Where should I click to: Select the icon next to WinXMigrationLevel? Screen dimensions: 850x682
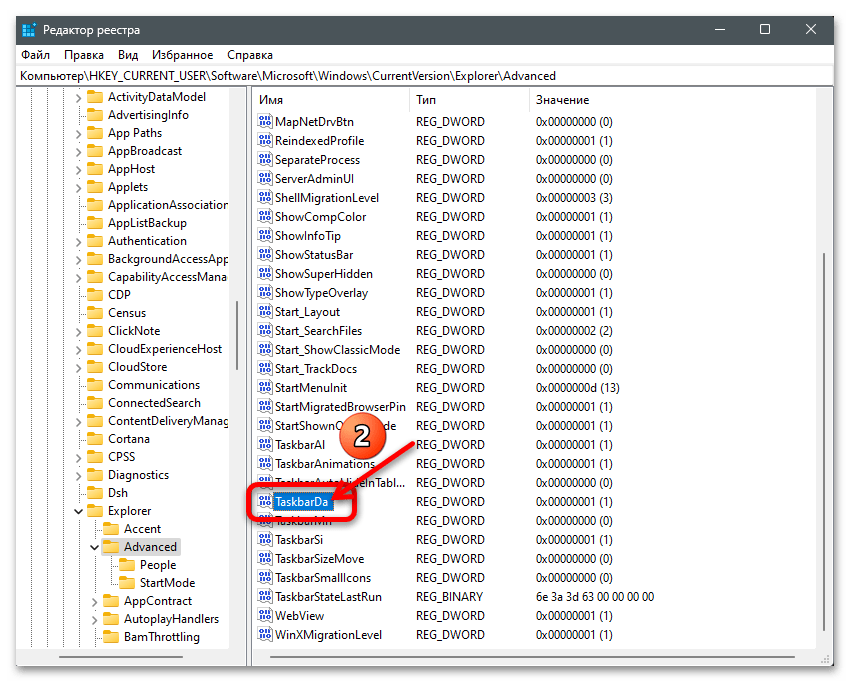click(265, 634)
